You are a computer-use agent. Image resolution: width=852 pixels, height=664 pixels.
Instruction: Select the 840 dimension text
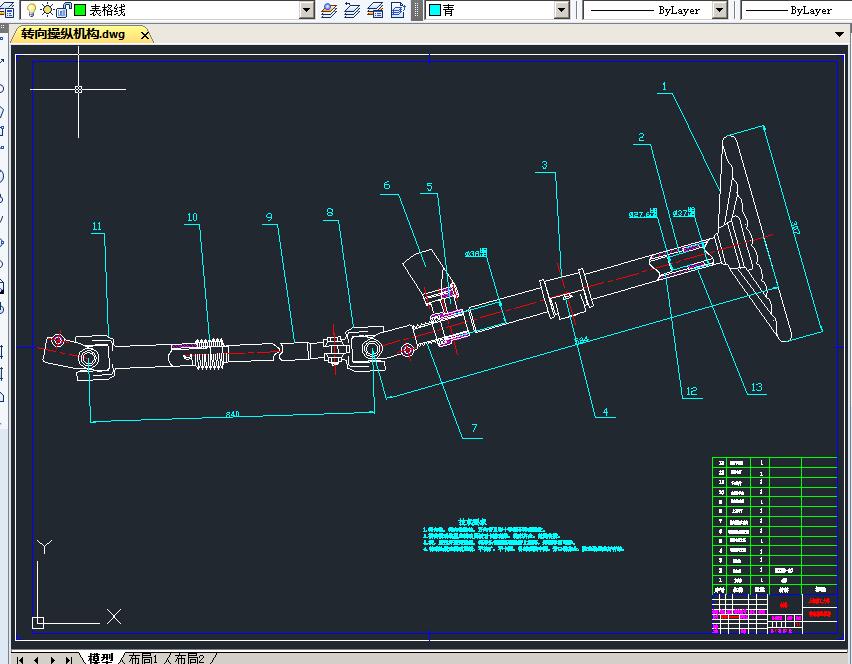(233, 414)
